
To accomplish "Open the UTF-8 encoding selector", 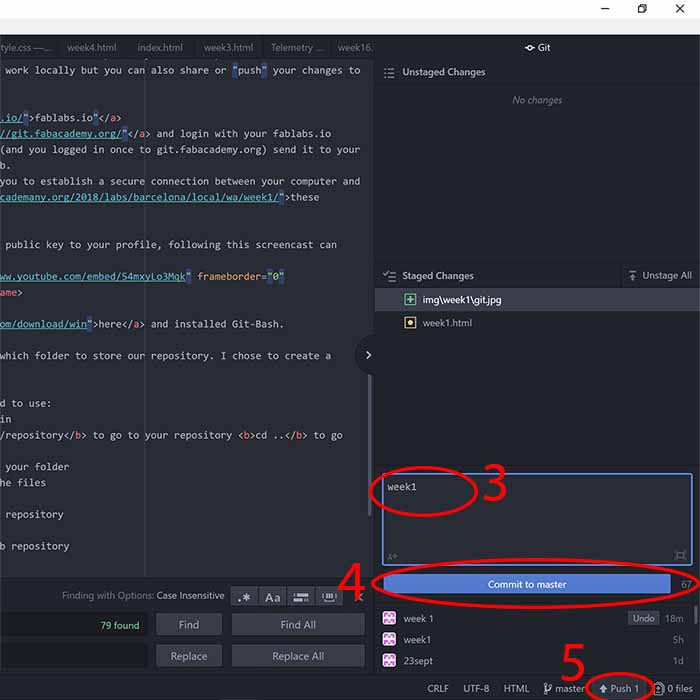I will [476, 688].
